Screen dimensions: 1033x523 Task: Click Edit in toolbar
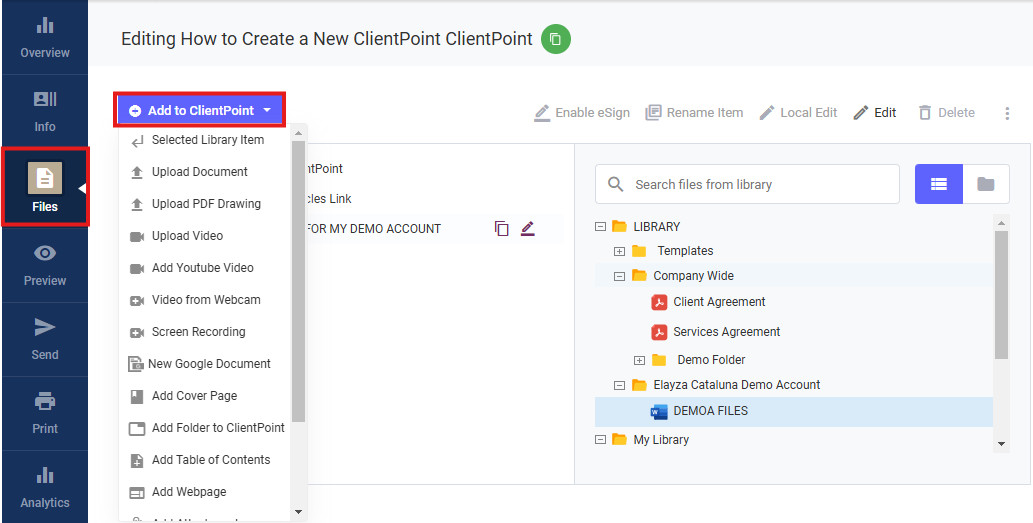point(875,113)
